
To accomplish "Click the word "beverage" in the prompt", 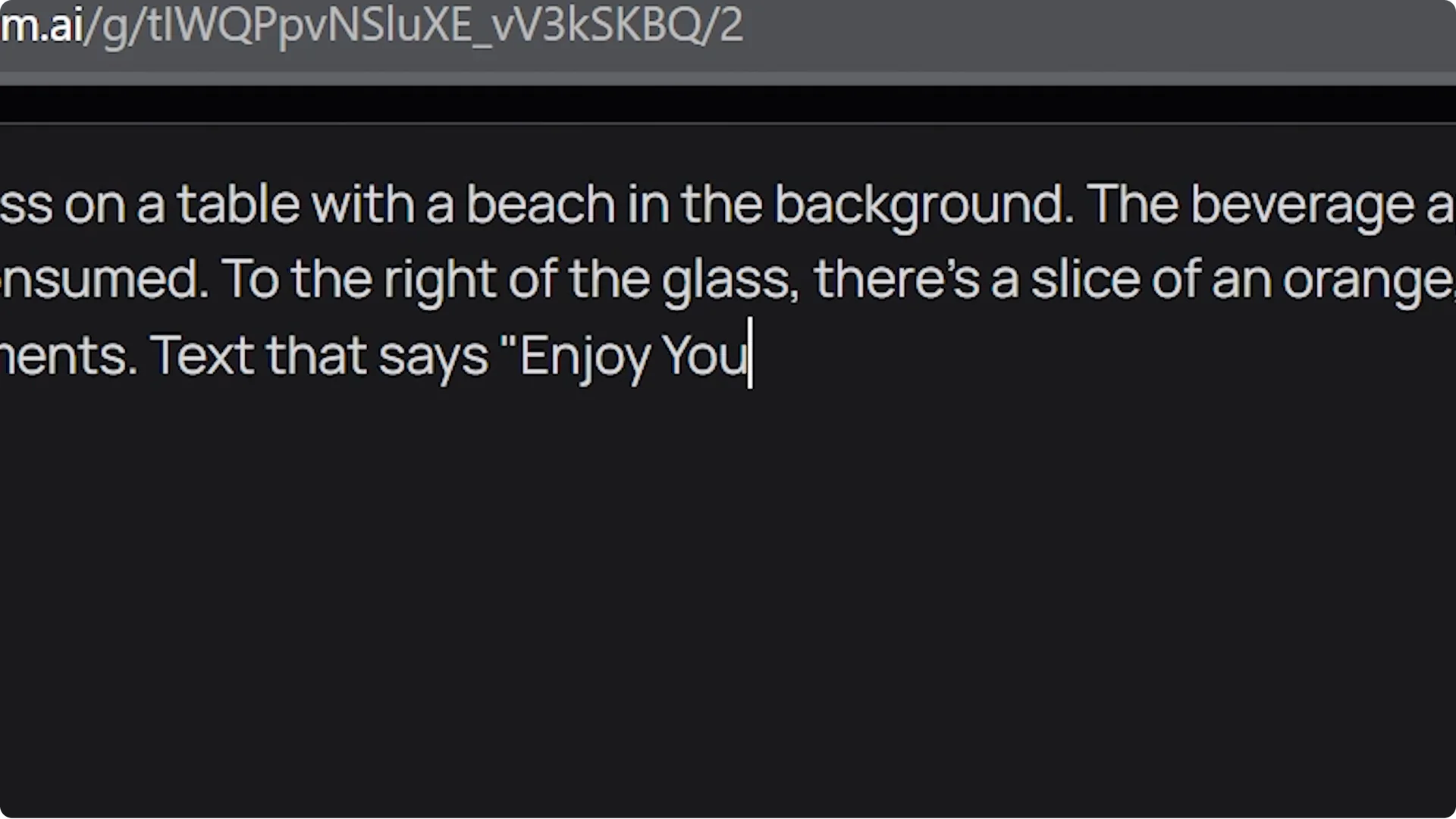I will tap(1302, 204).
